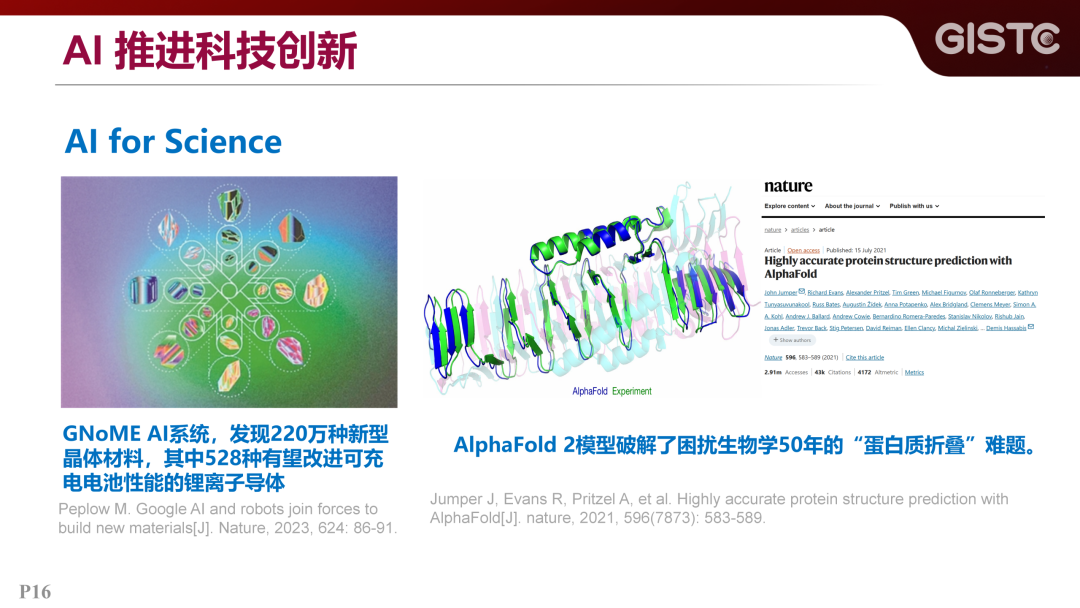Open author Andrew Cowie link

851,317
